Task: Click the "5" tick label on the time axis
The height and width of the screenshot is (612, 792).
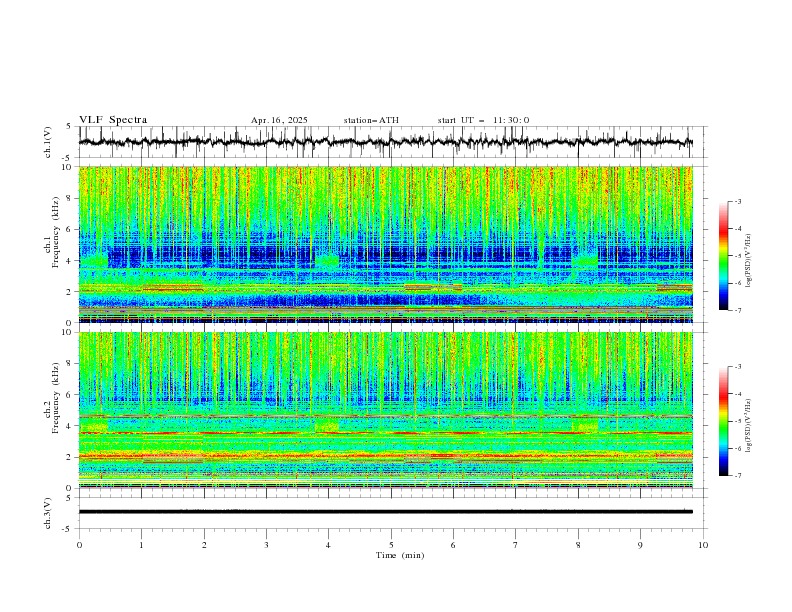Action: (391, 545)
